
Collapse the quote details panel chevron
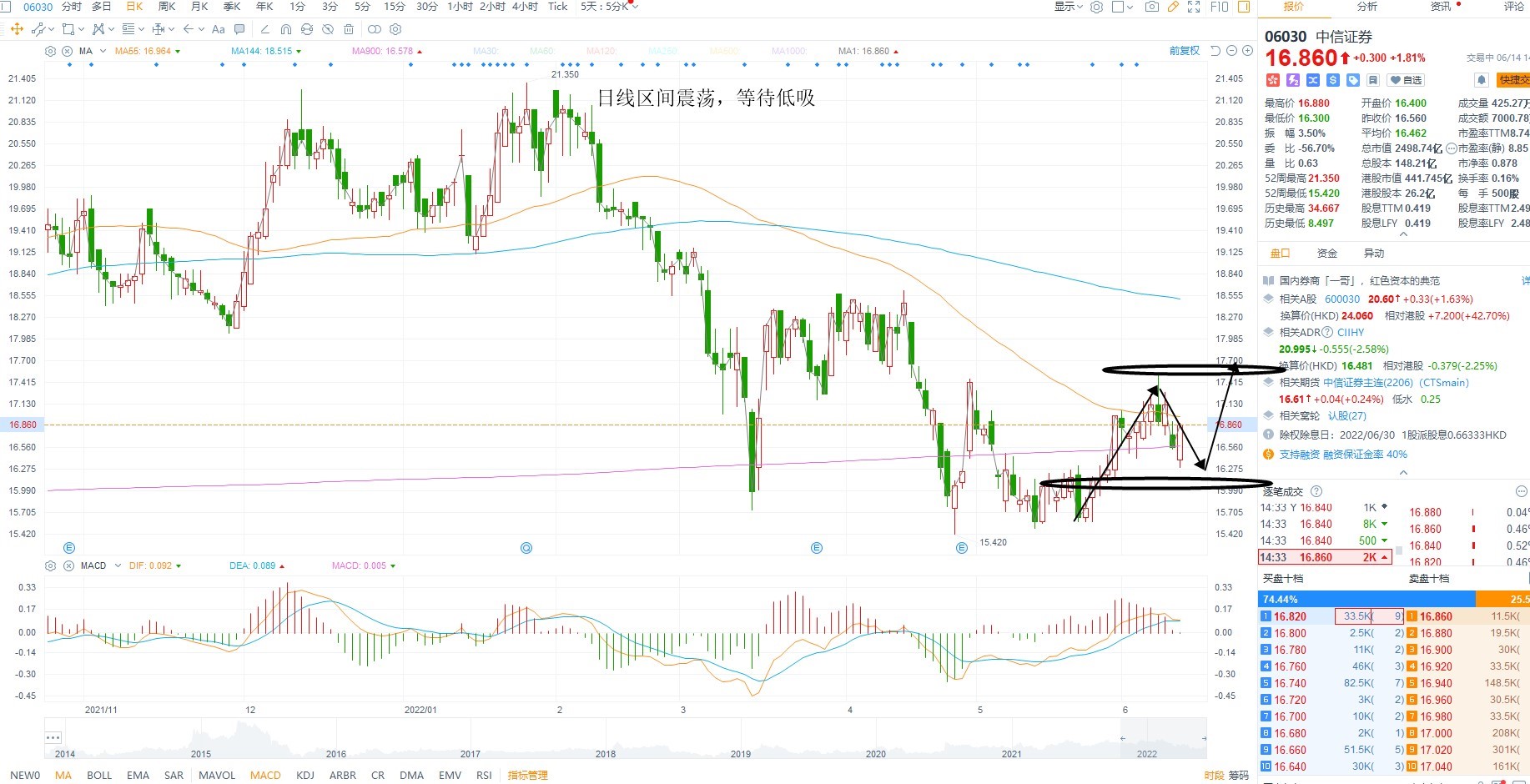pyautogui.click(x=1403, y=234)
